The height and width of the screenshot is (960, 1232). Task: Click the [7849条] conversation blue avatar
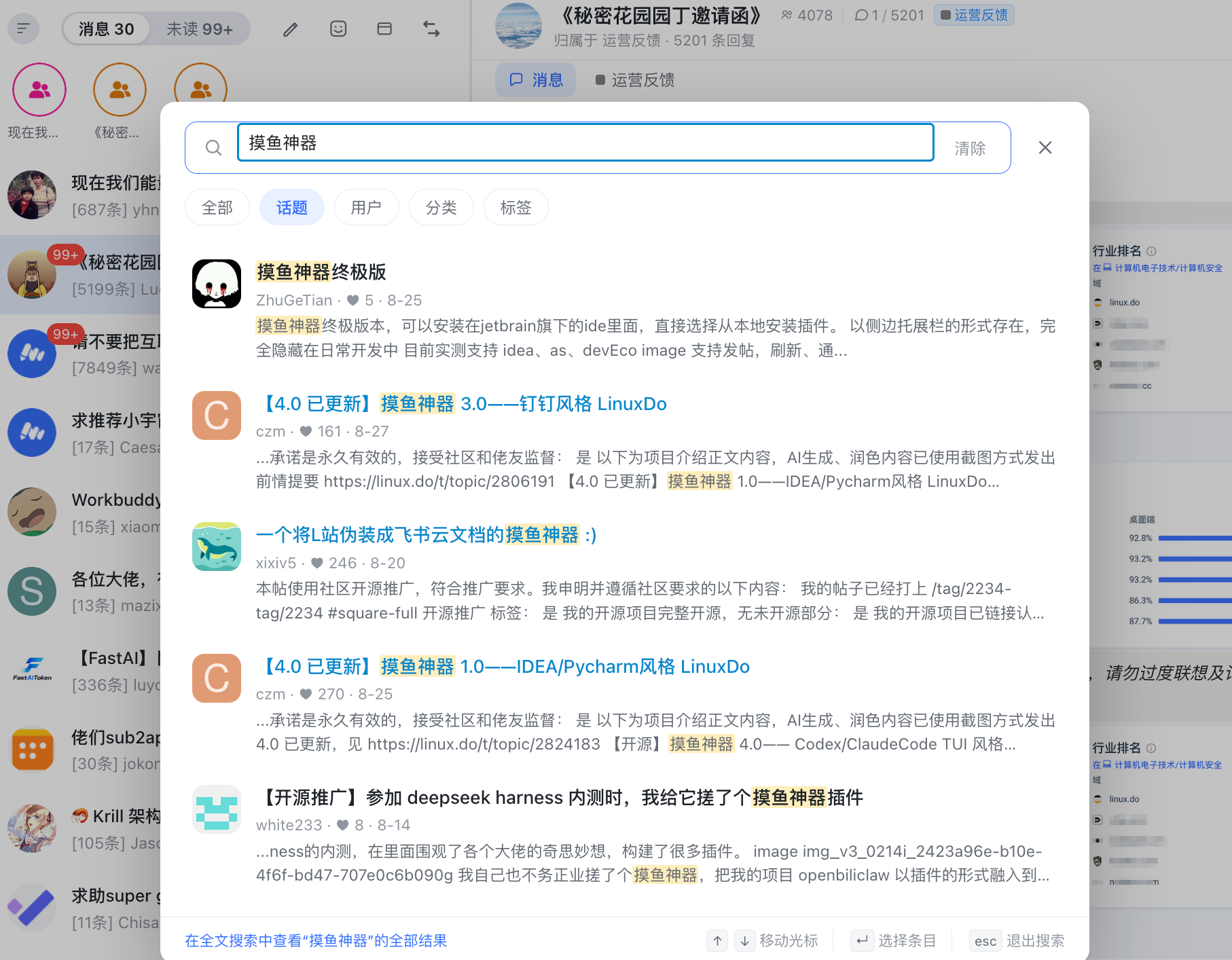(32, 354)
